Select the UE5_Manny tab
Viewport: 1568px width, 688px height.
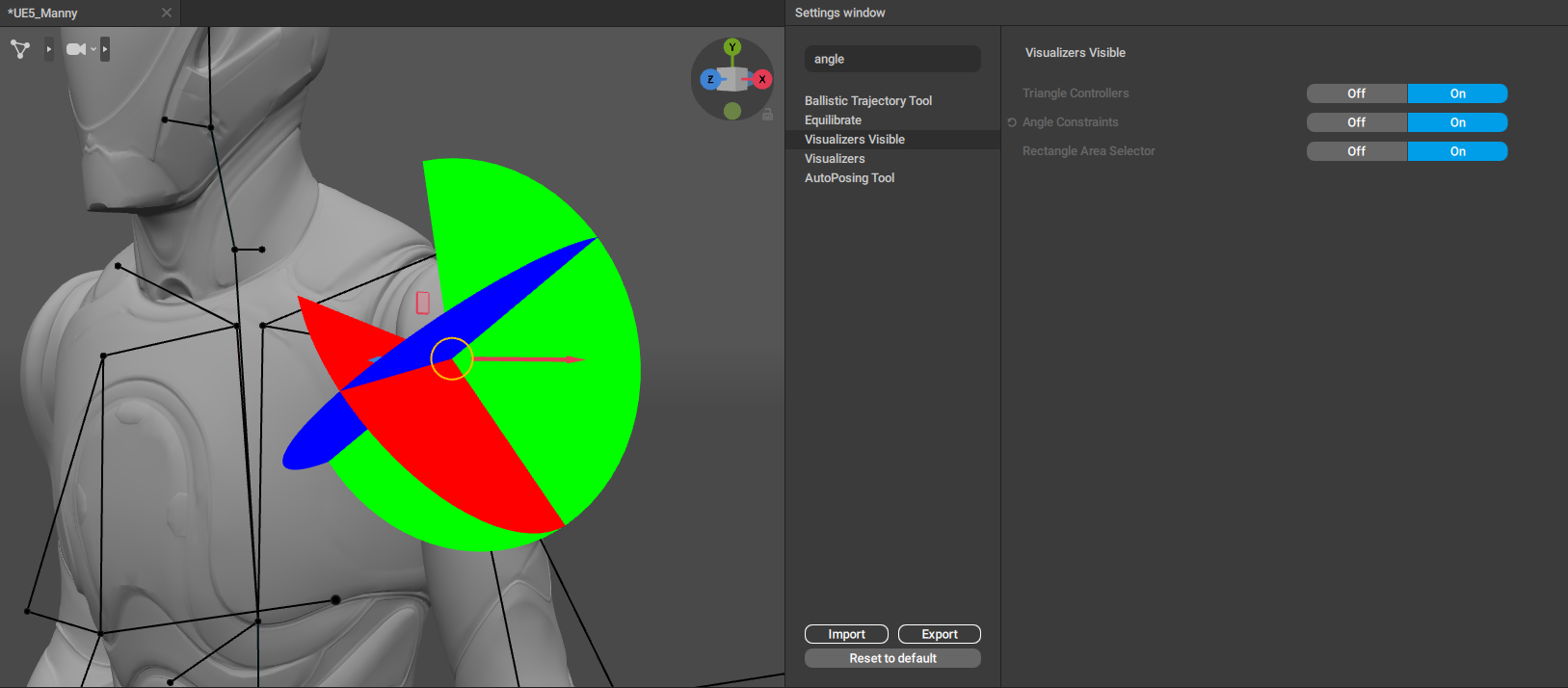tap(43, 13)
